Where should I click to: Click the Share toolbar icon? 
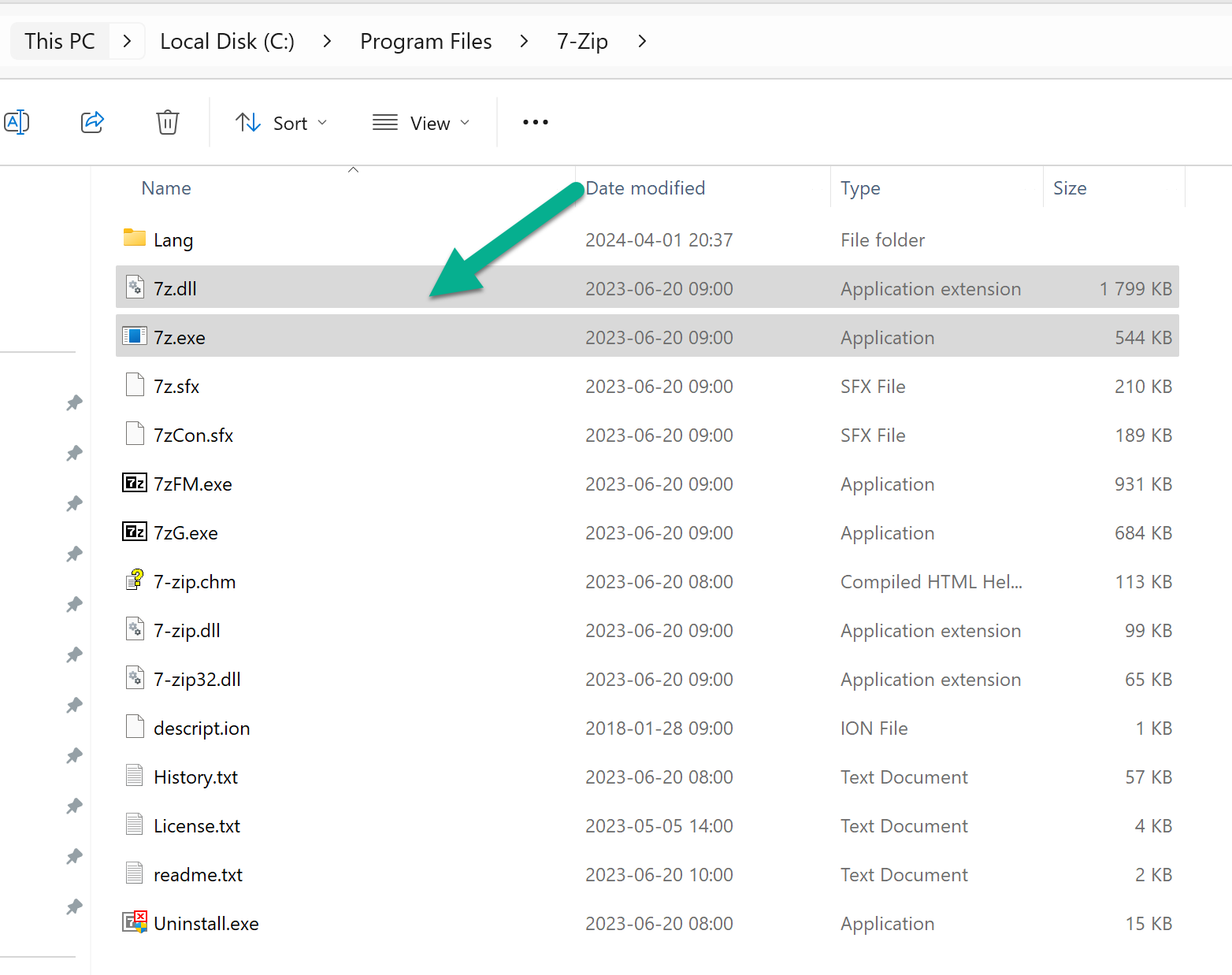[93, 122]
